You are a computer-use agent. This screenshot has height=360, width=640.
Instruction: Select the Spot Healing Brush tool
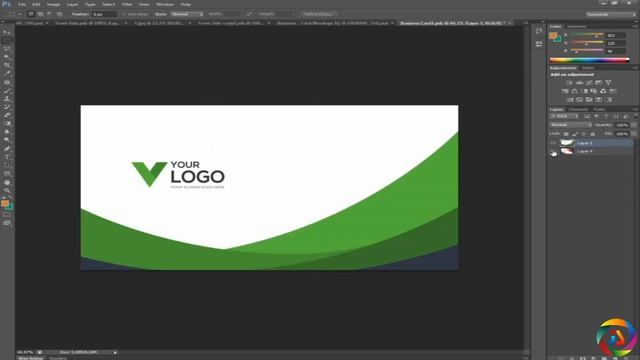pyautogui.click(x=7, y=82)
